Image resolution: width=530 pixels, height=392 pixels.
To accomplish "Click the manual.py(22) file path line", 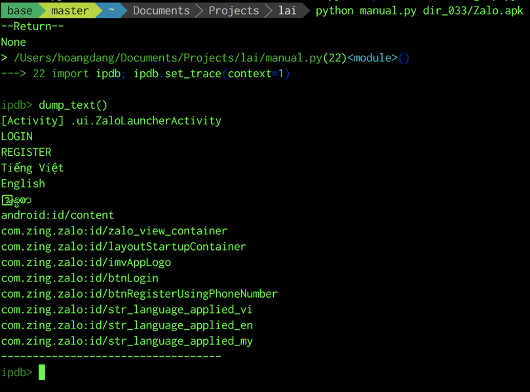I will coord(205,58).
